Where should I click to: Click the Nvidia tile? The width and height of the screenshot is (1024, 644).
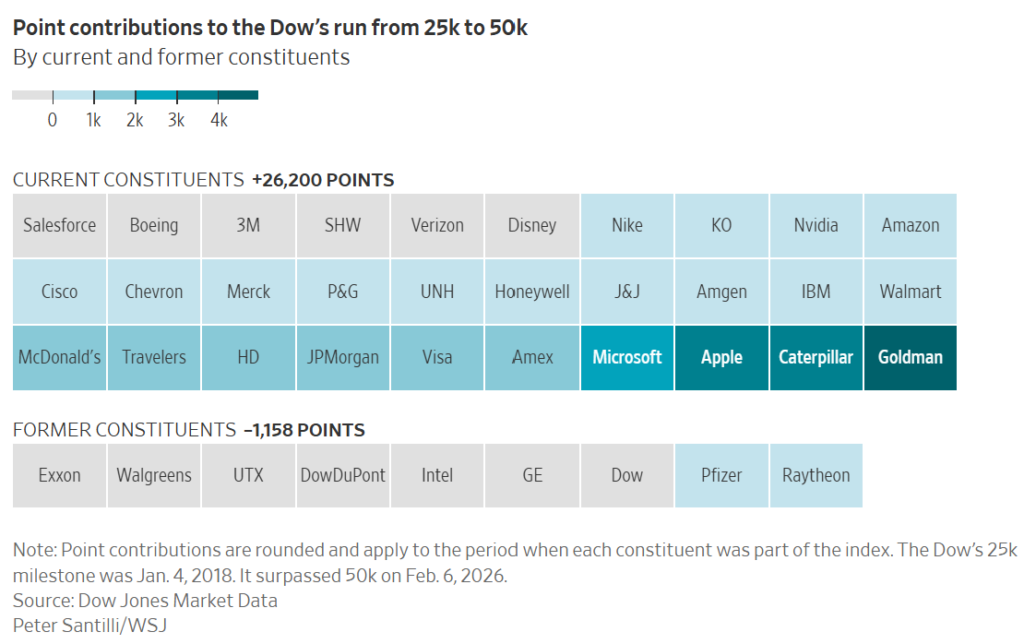(816, 225)
